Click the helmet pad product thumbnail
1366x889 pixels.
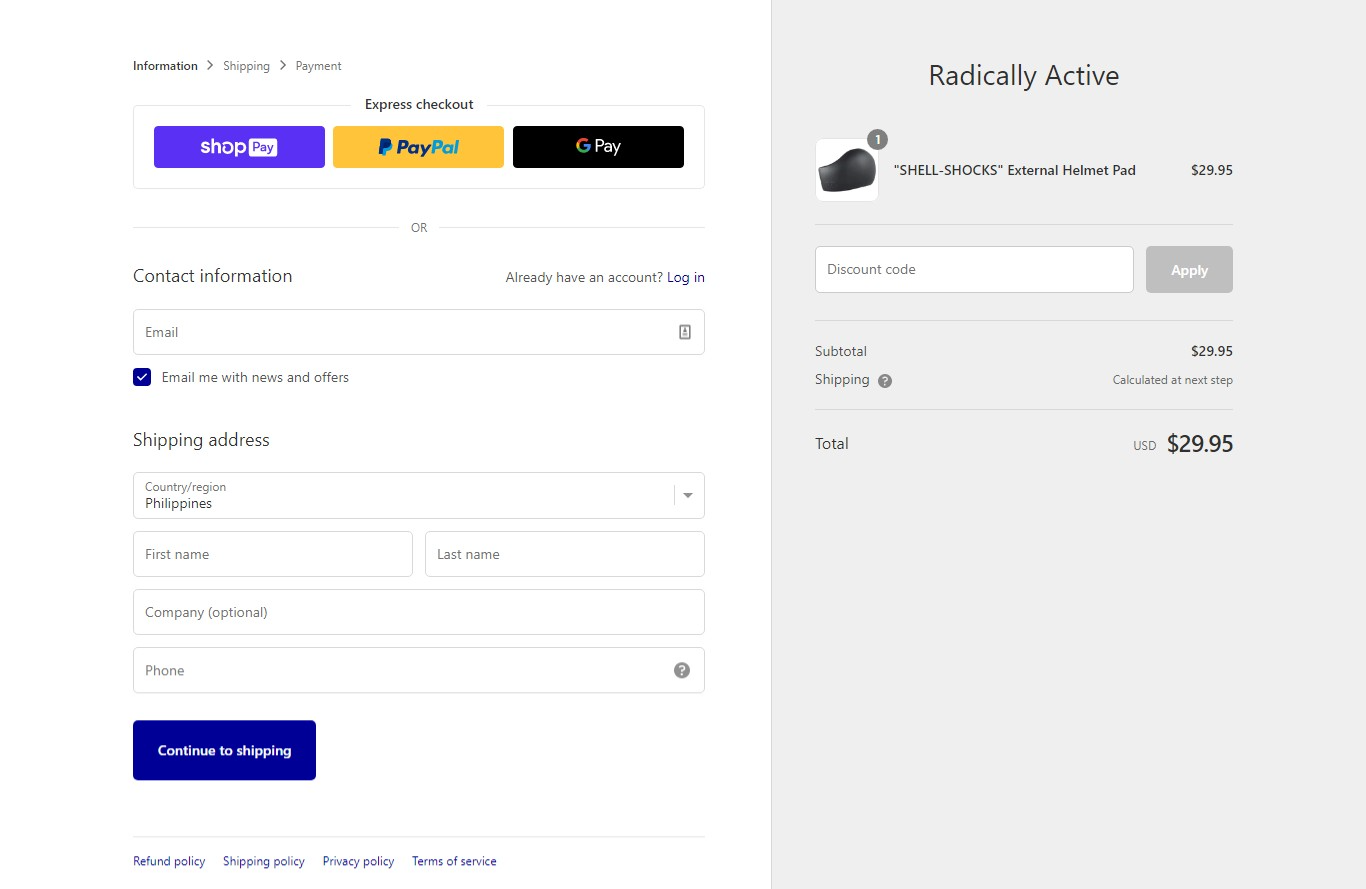click(847, 170)
